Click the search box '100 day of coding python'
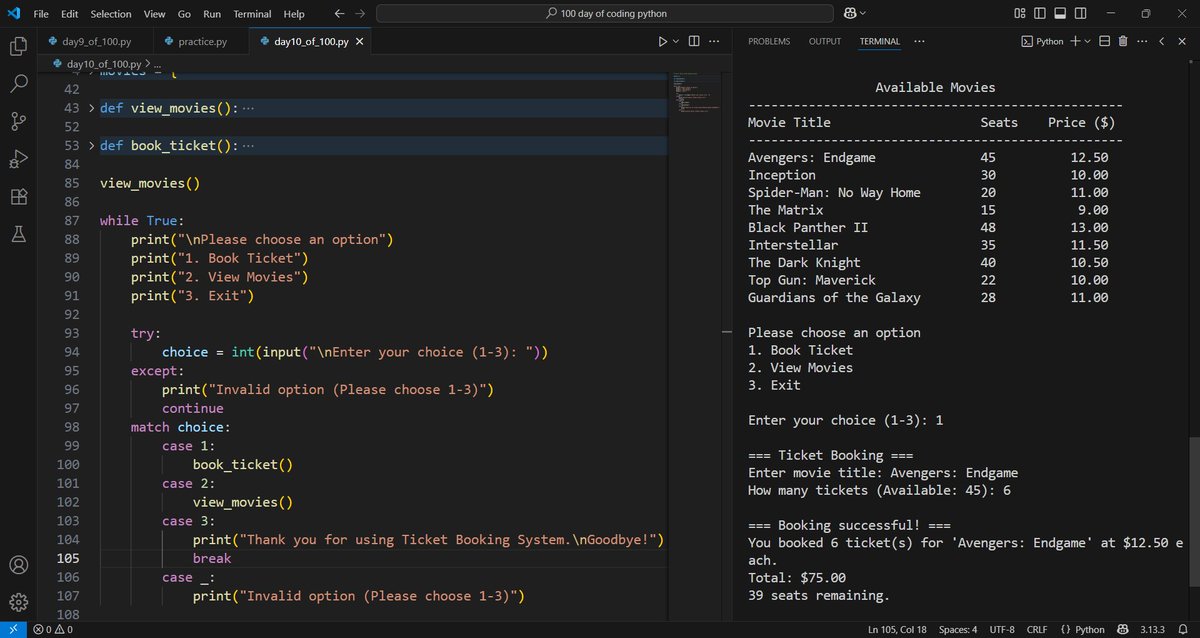The width and height of the screenshot is (1200, 638). (x=605, y=13)
